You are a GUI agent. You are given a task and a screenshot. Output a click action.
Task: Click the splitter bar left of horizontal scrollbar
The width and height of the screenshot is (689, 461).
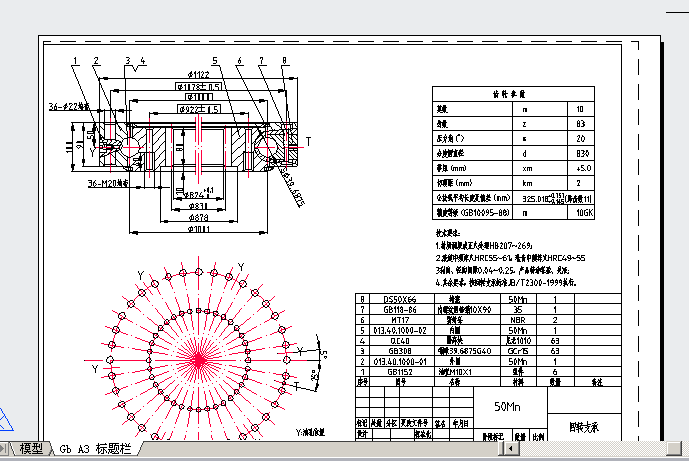coord(500,449)
